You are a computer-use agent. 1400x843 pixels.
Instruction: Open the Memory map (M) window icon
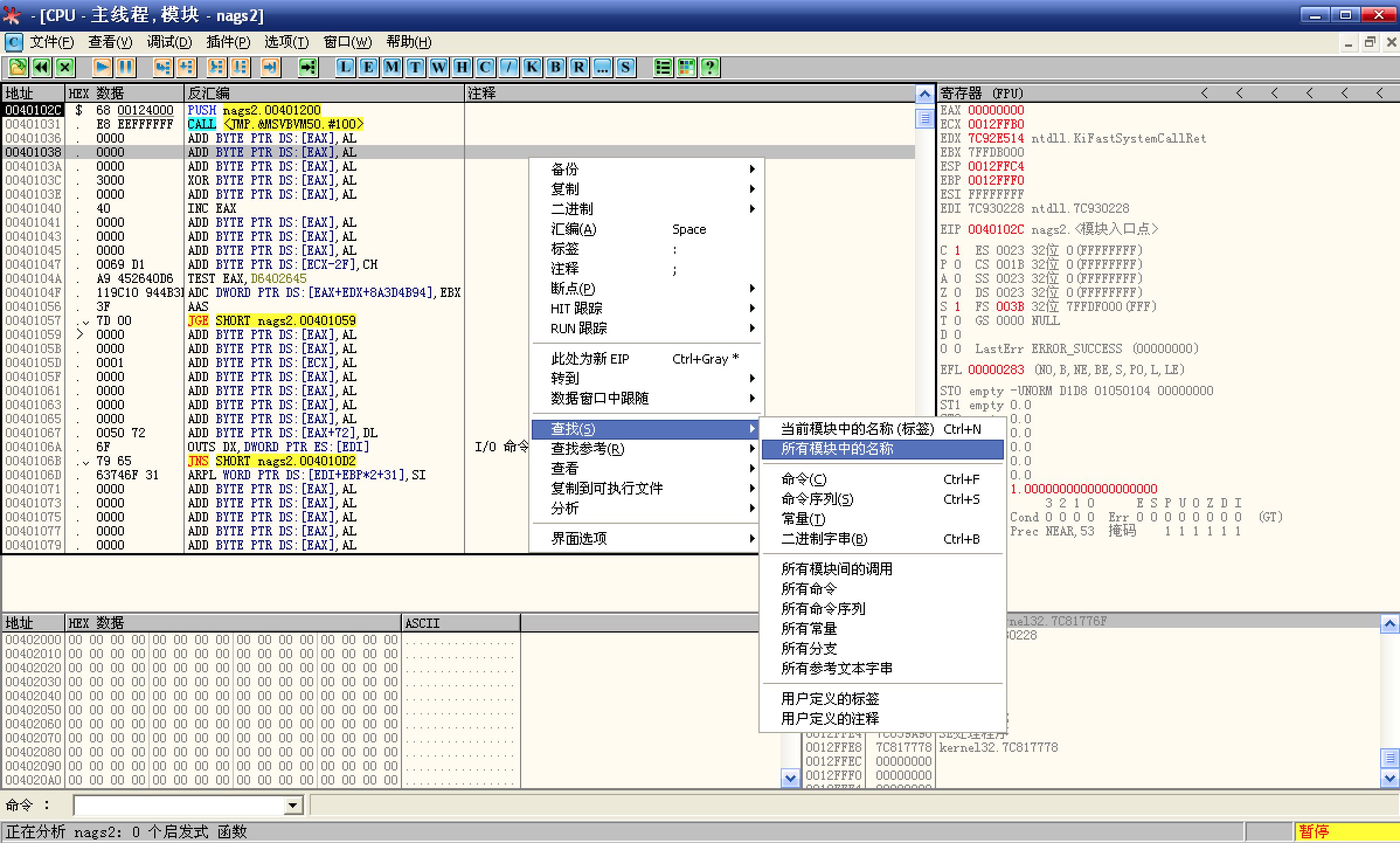click(x=392, y=67)
